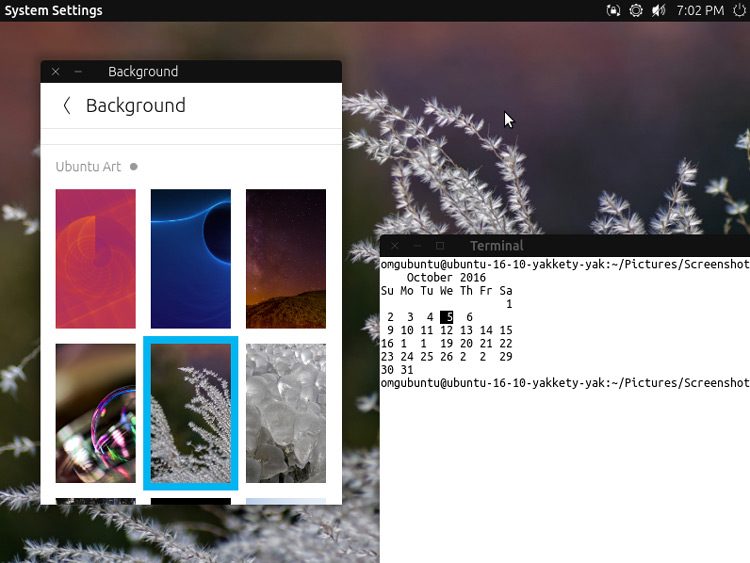Open the system settings gear indicator
The width and height of the screenshot is (750, 563).
click(x=636, y=10)
